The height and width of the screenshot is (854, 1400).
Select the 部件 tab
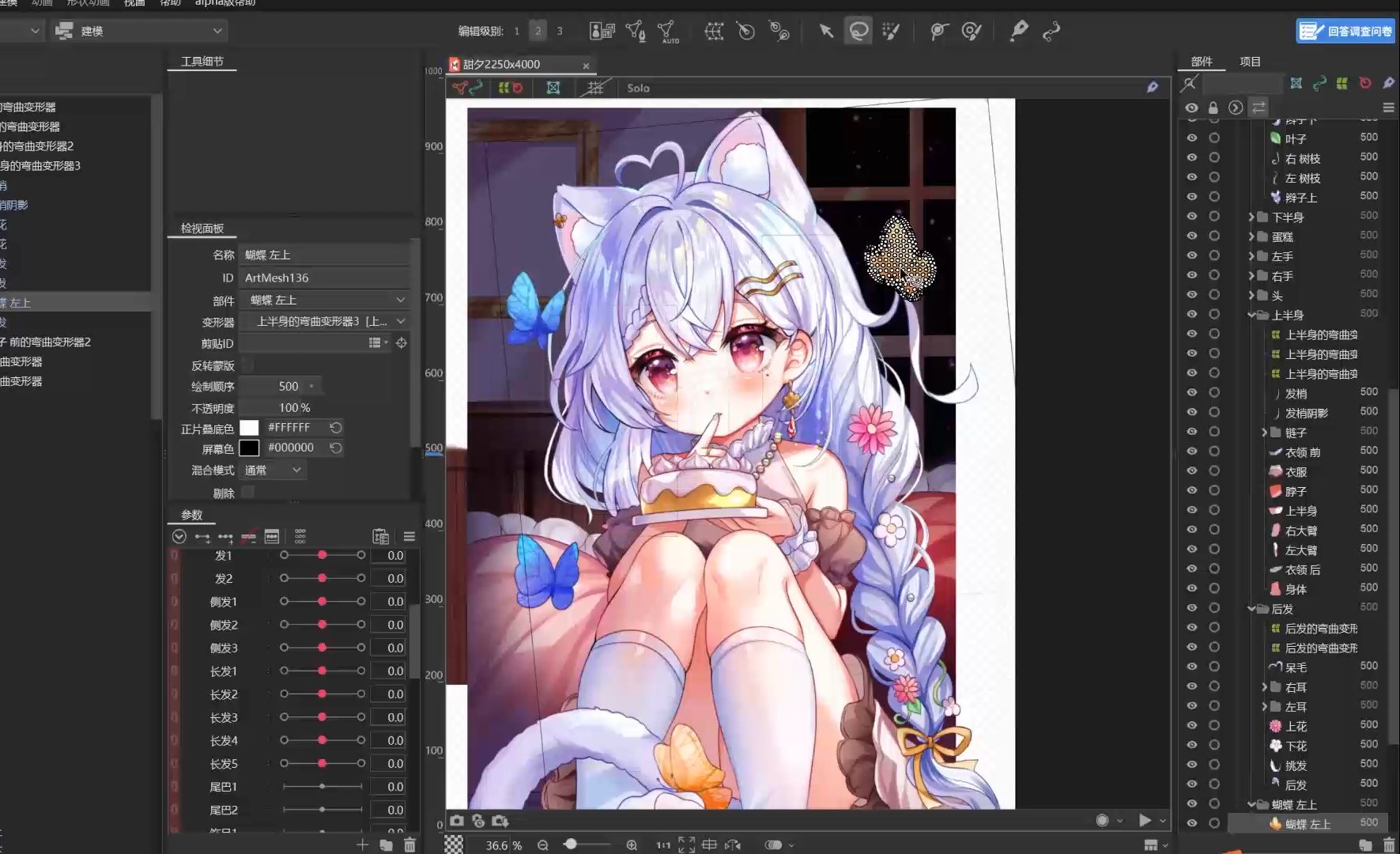click(x=1202, y=61)
